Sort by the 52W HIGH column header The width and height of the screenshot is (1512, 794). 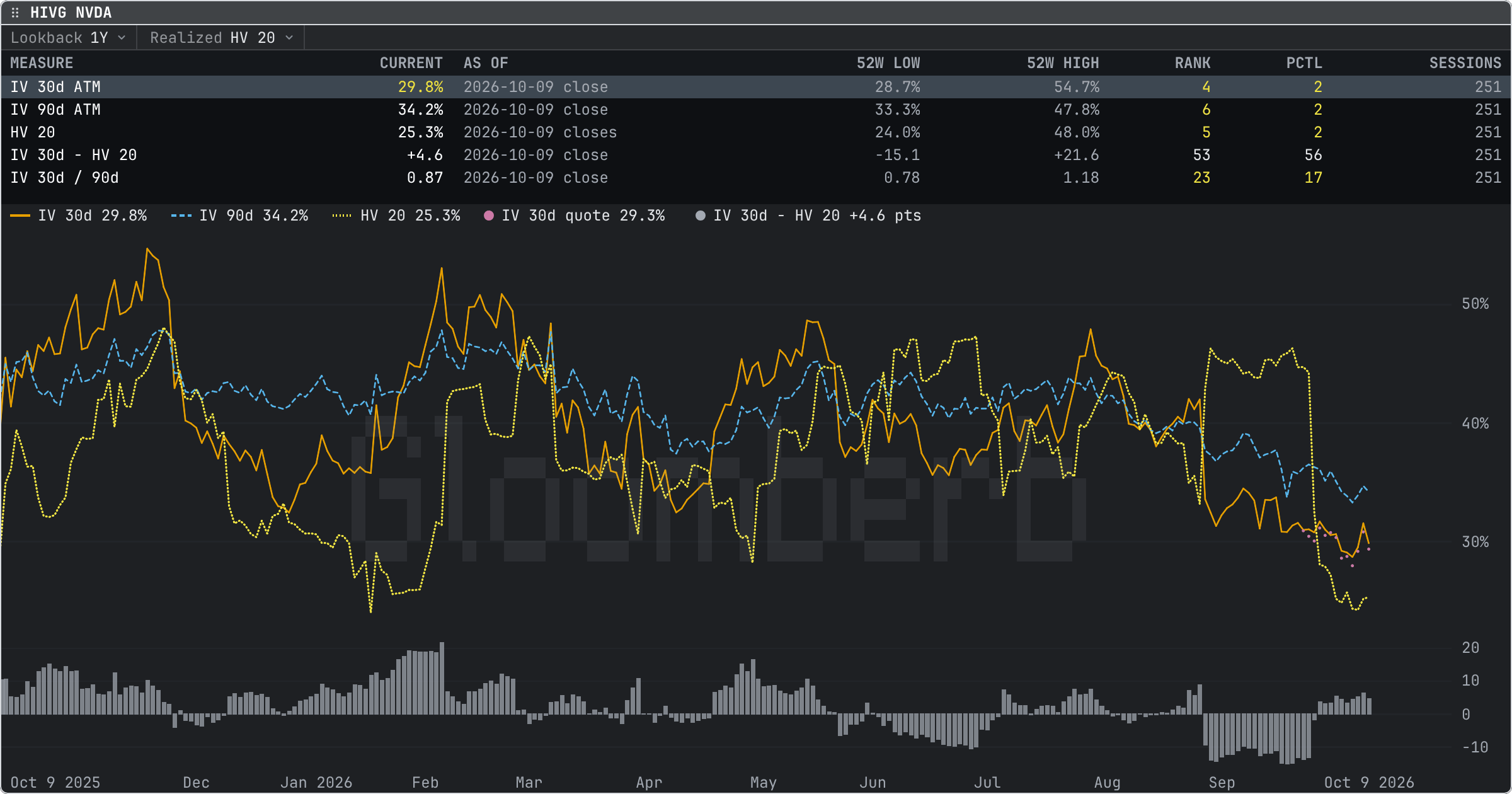[x=1063, y=63]
